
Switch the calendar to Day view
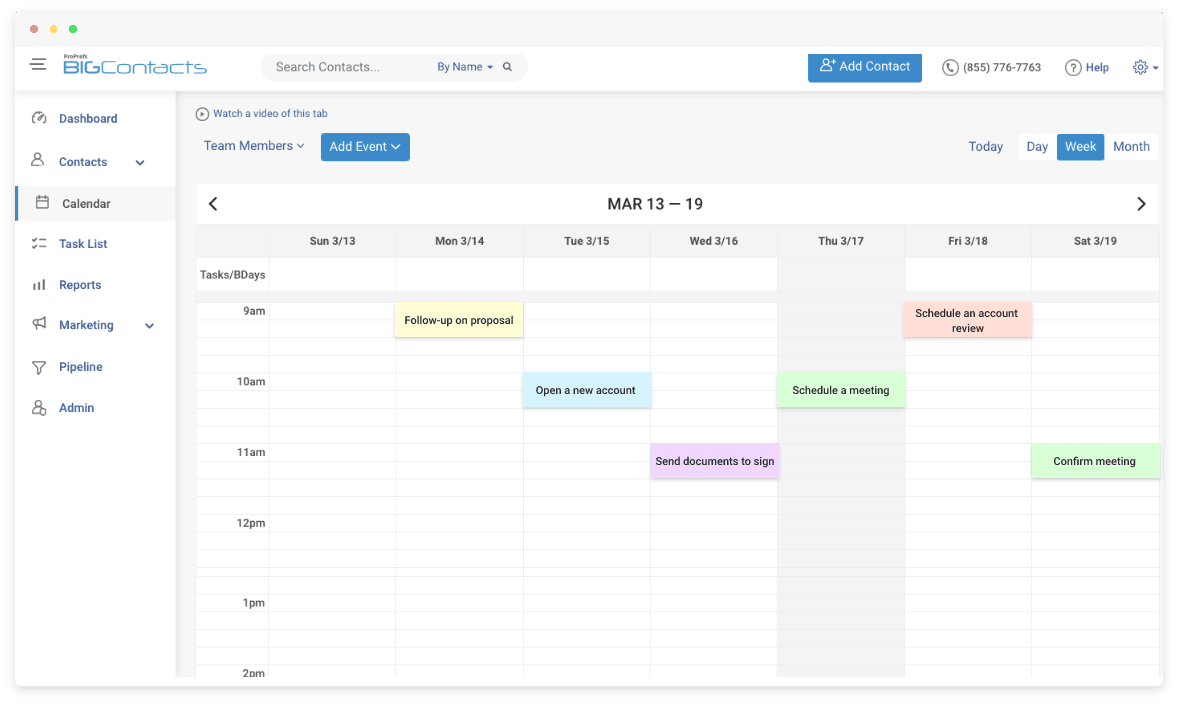(1036, 146)
